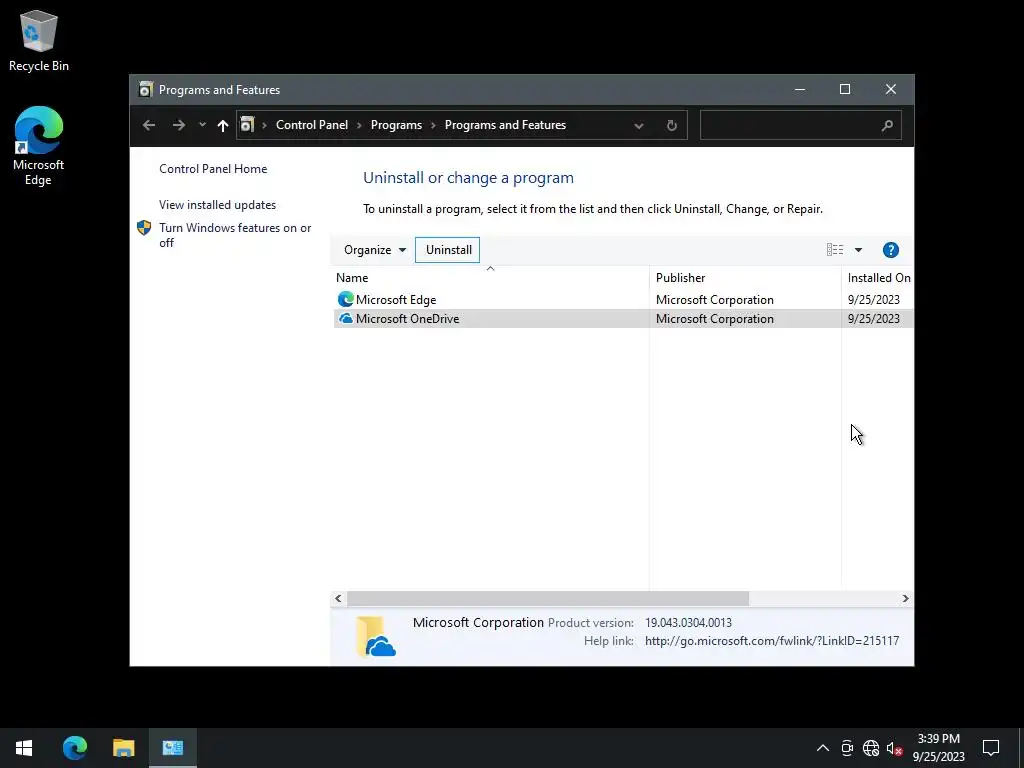
Task: Open Control Panel Home link
Action: (x=213, y=168)
